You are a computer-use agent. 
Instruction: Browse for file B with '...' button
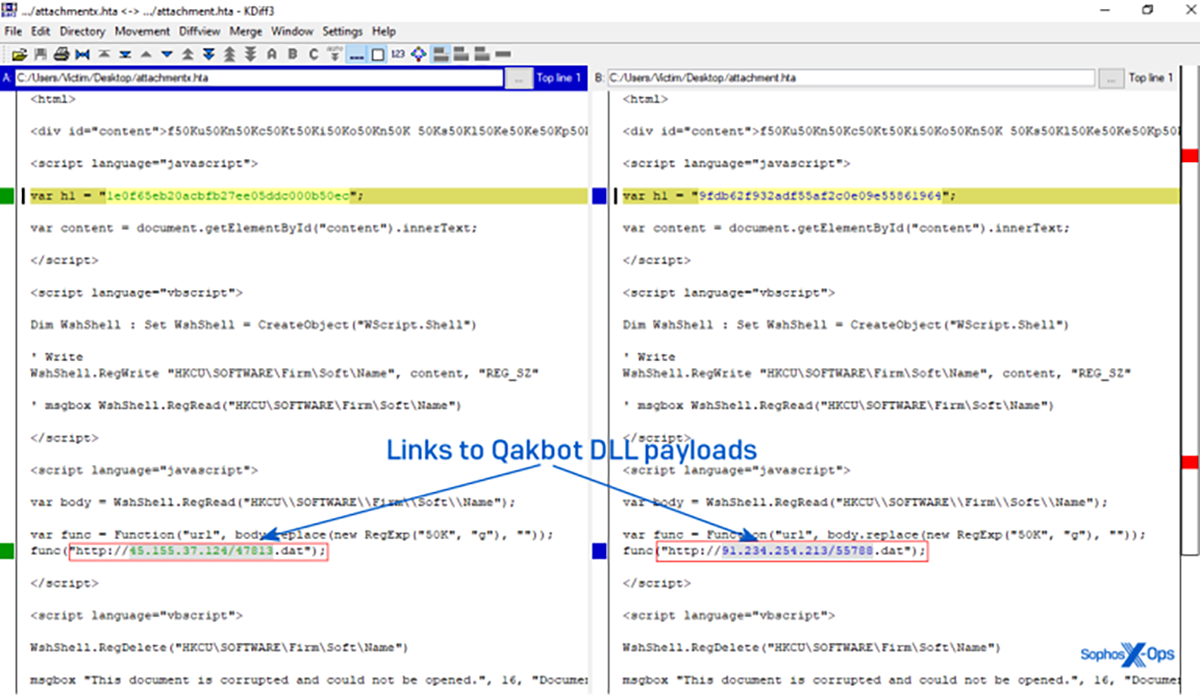coord(1110,77)
